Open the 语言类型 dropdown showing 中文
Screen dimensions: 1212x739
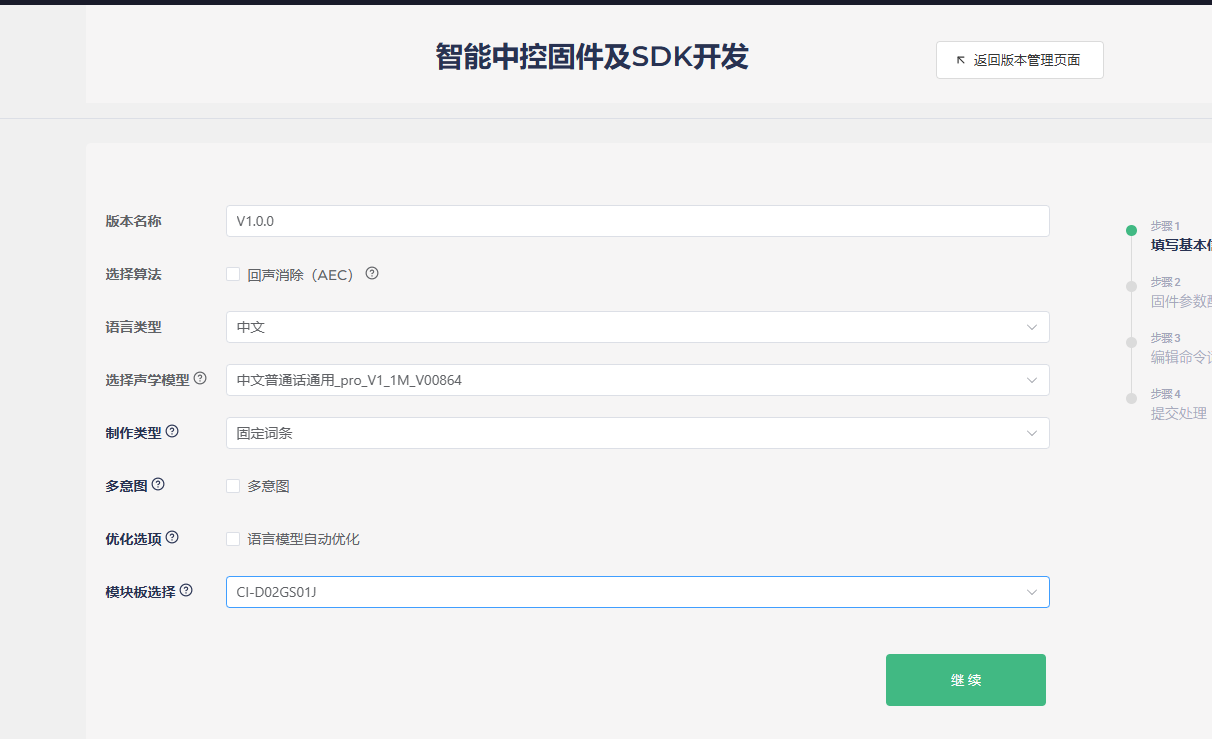pyautogui.click(x=637, y=327)
